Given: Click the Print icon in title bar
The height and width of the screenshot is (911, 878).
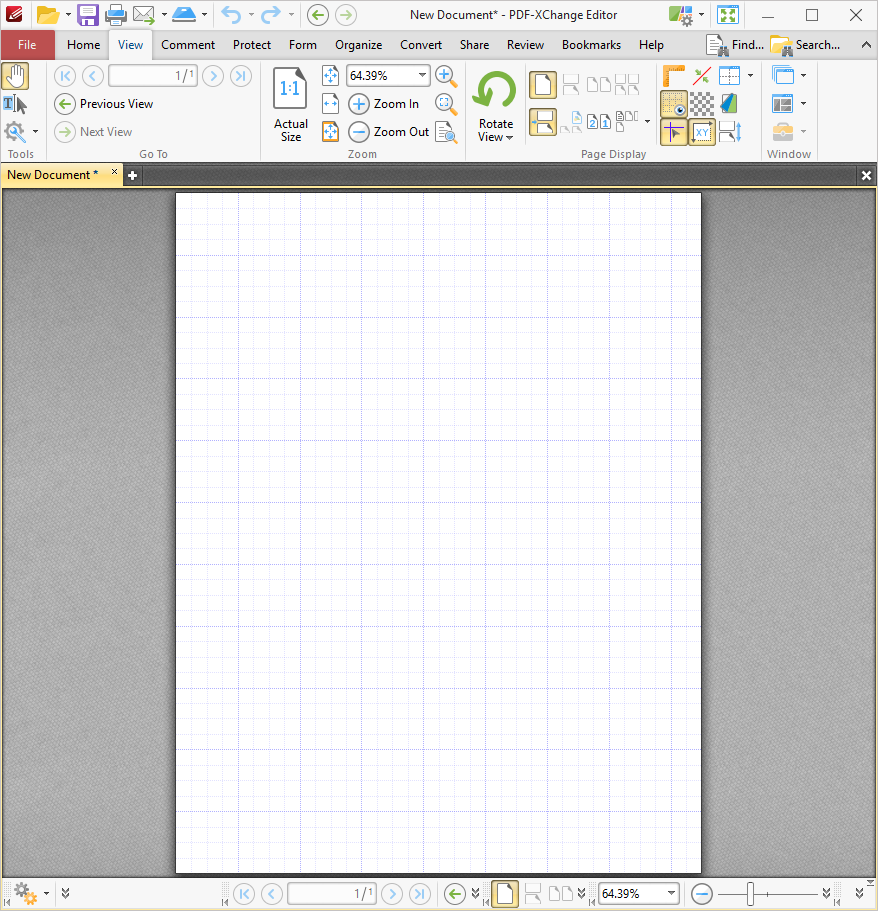Looking at the screenshot, I should (x=116, y=15).
